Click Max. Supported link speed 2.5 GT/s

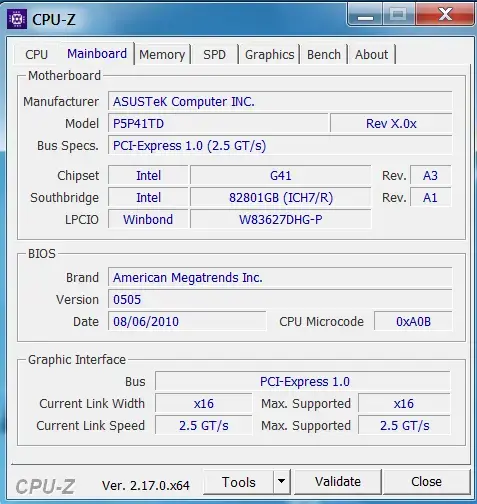coord(404,425)
